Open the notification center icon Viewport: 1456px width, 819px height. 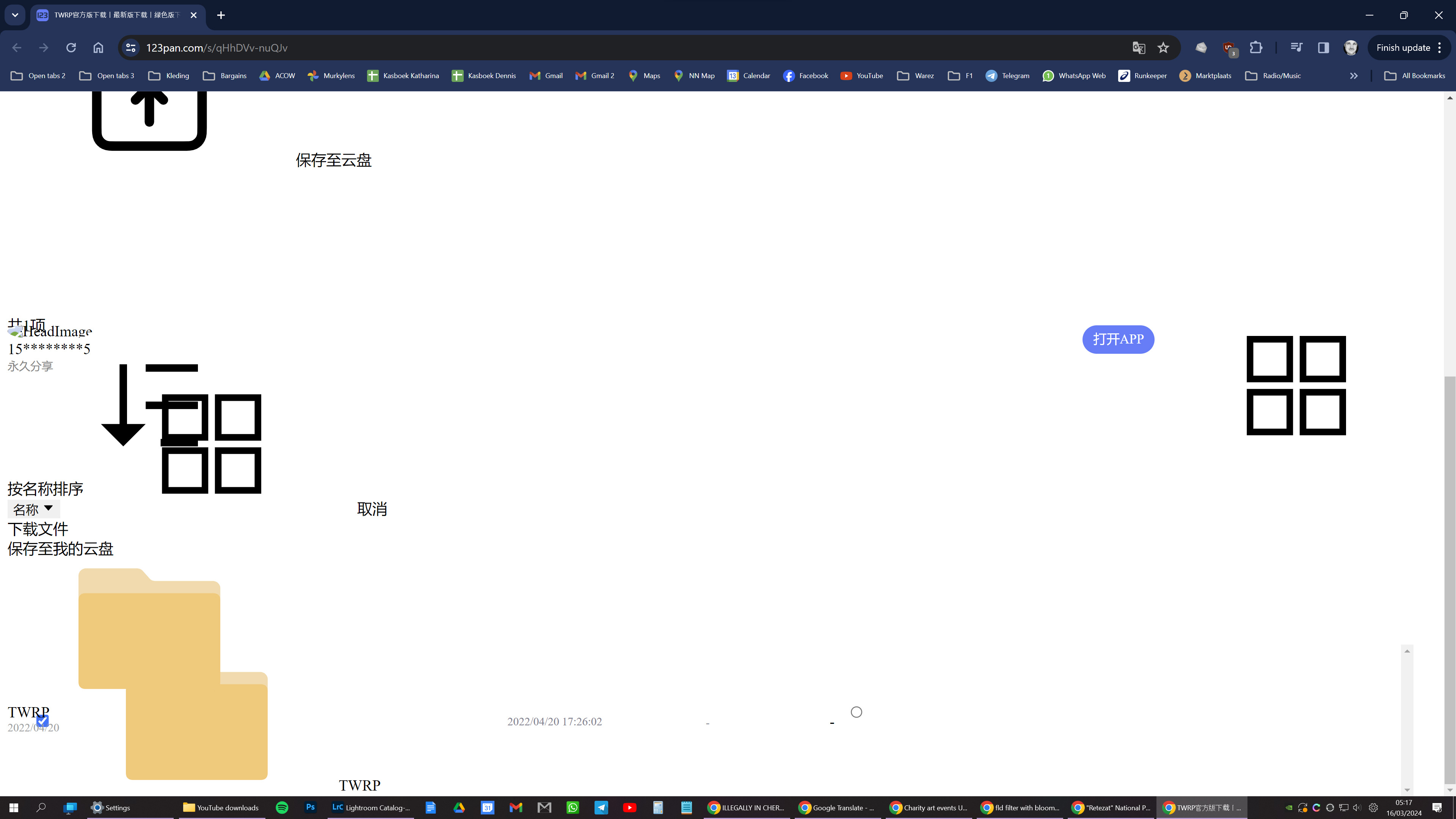tap(1437, 808)
